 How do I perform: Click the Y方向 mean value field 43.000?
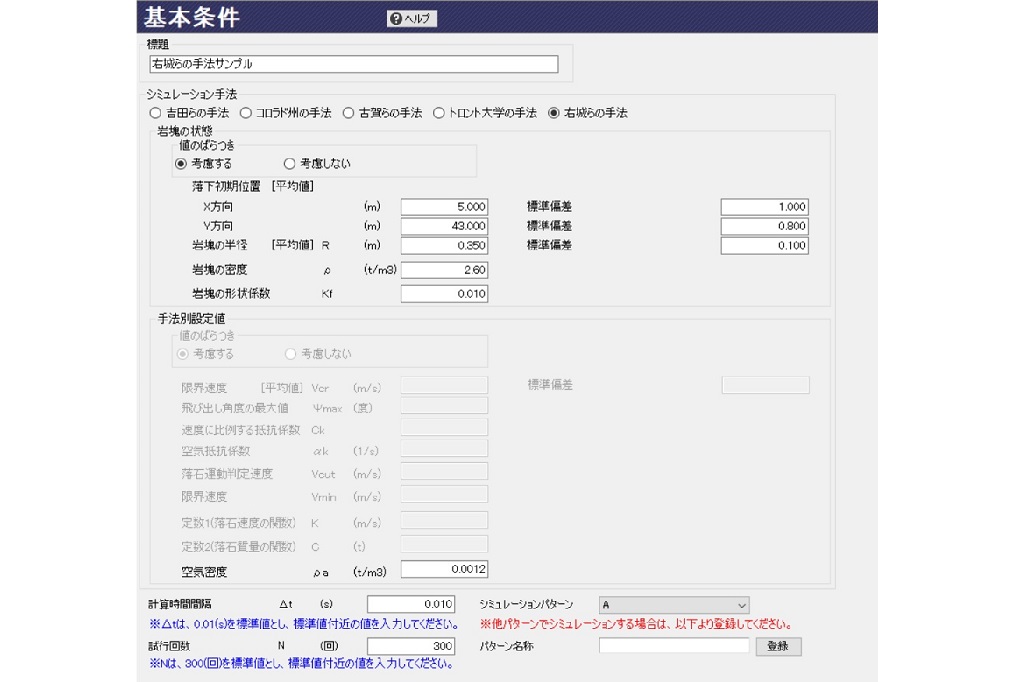point(445,226)
